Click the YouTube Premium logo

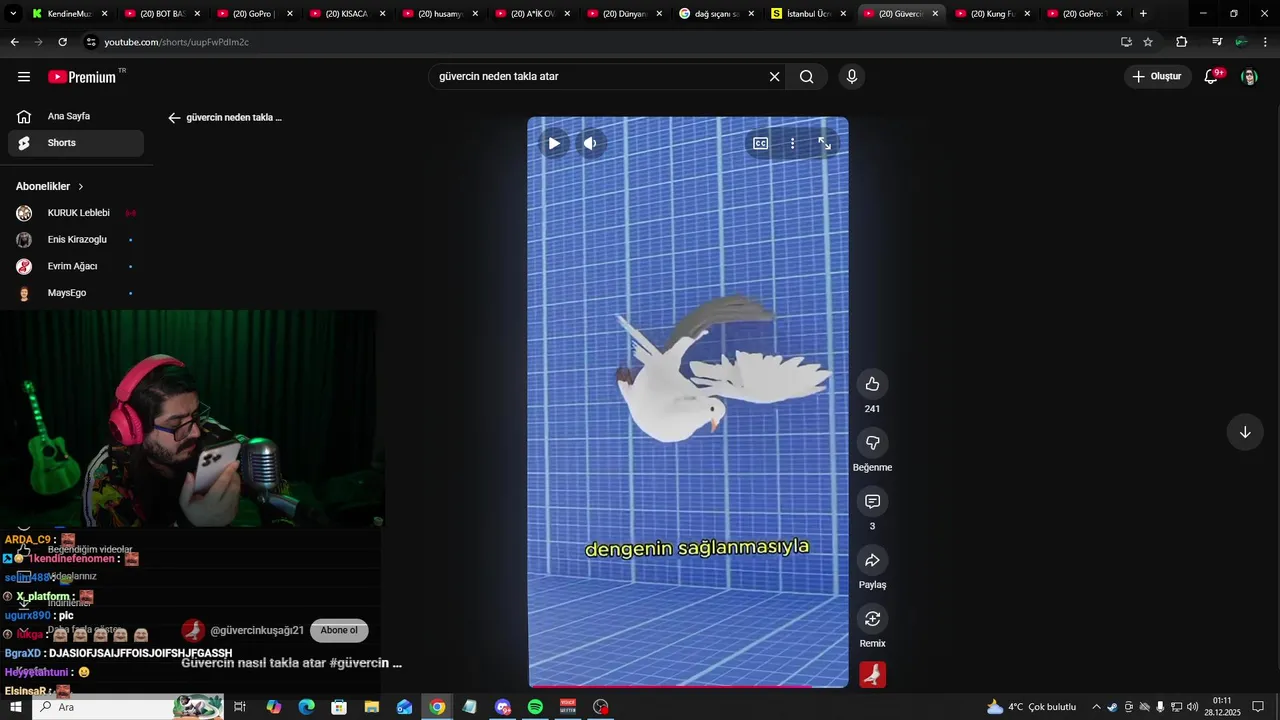(84, 77)
